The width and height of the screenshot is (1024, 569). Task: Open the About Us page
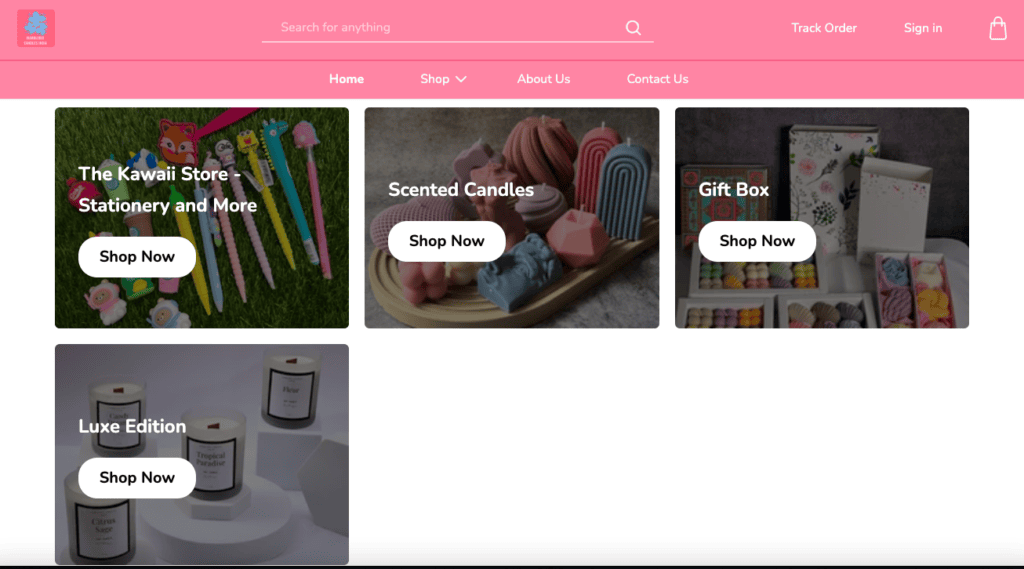pyautogui.click(x=543, y=79)
